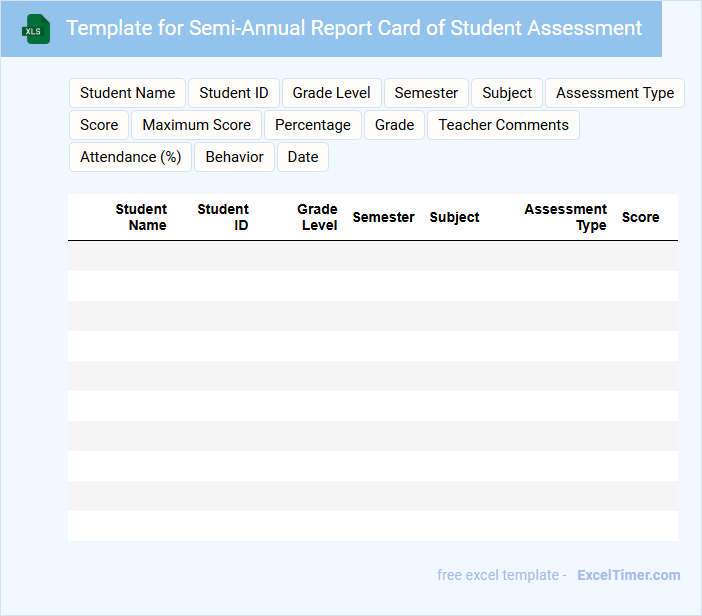Screen dimensions: 702x616
Task: Click the Student Name column header
Action: click(141, 217)
